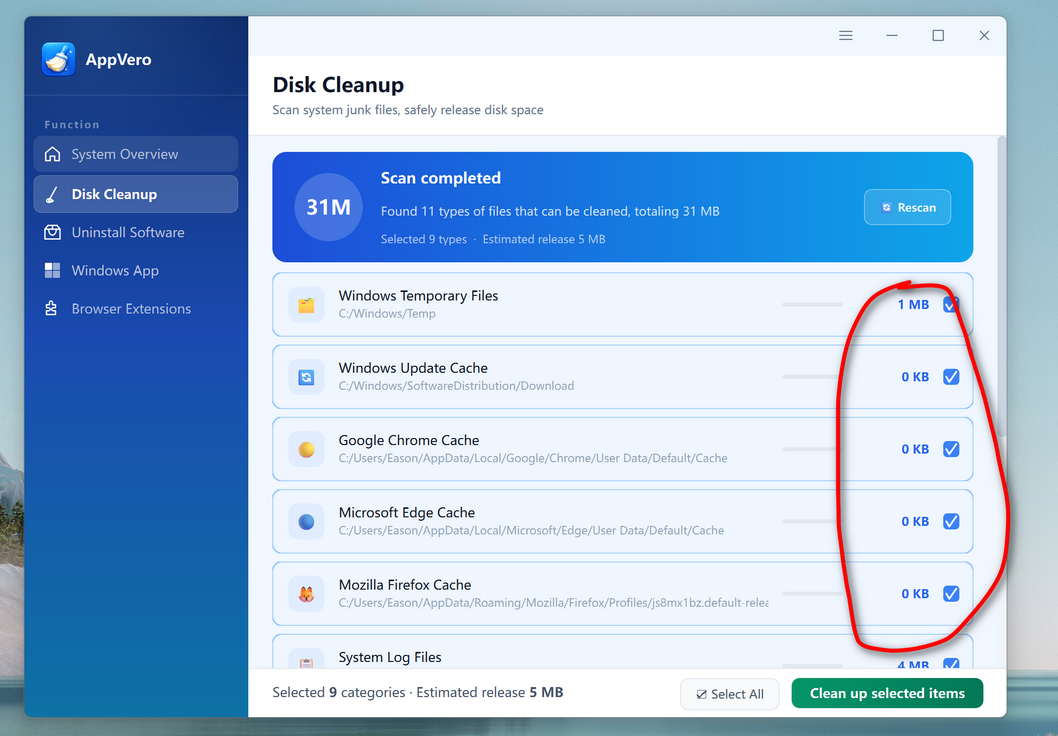Click the System Log Files title
Image resolution: width=1058 pixels, height=736 pixels.
(390, 657)
